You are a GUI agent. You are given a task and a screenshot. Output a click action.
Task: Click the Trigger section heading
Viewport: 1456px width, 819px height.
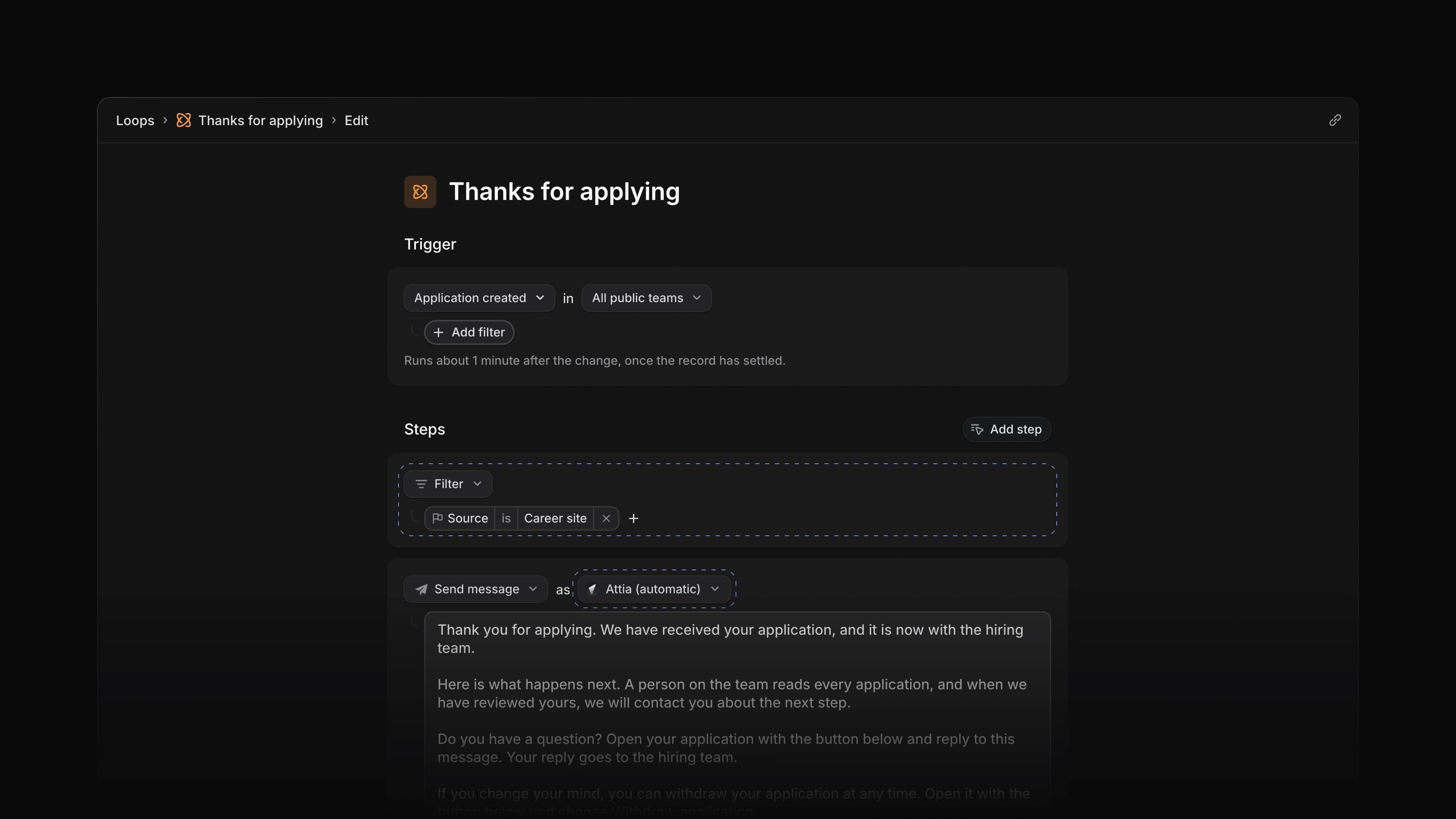430,244
